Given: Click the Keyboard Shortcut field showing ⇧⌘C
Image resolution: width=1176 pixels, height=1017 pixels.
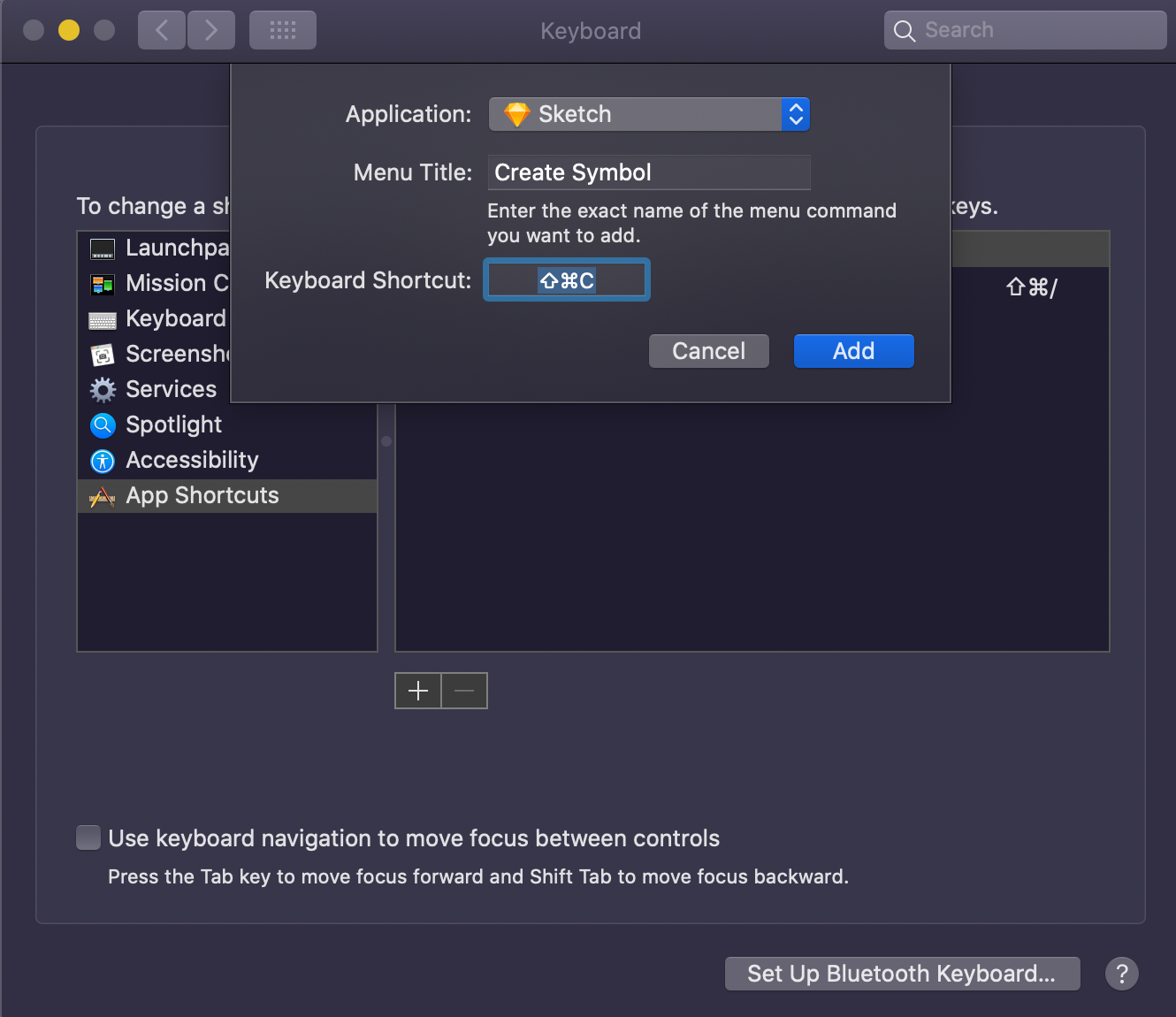Looking at the screenshot, I should 567,280.
